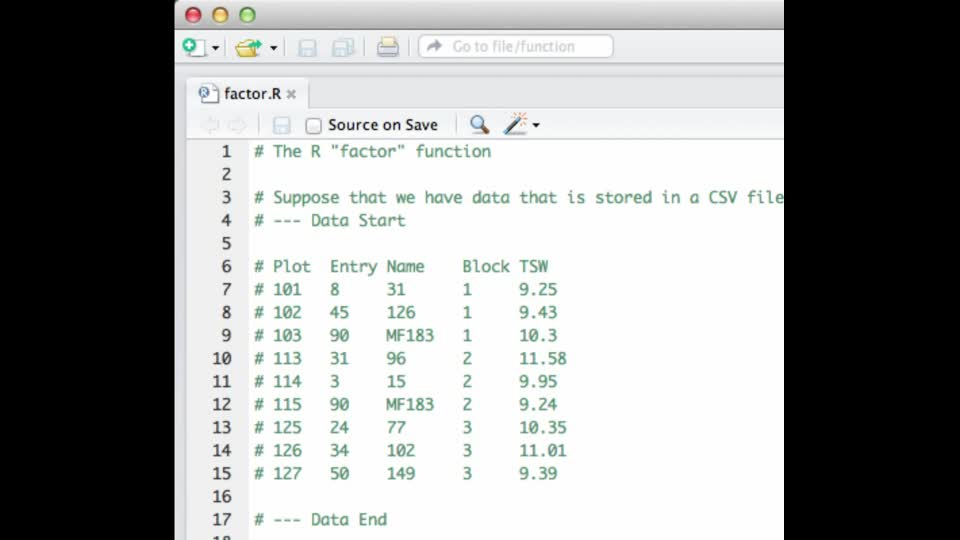Click the 'TSW' column header text

(534, 266)
